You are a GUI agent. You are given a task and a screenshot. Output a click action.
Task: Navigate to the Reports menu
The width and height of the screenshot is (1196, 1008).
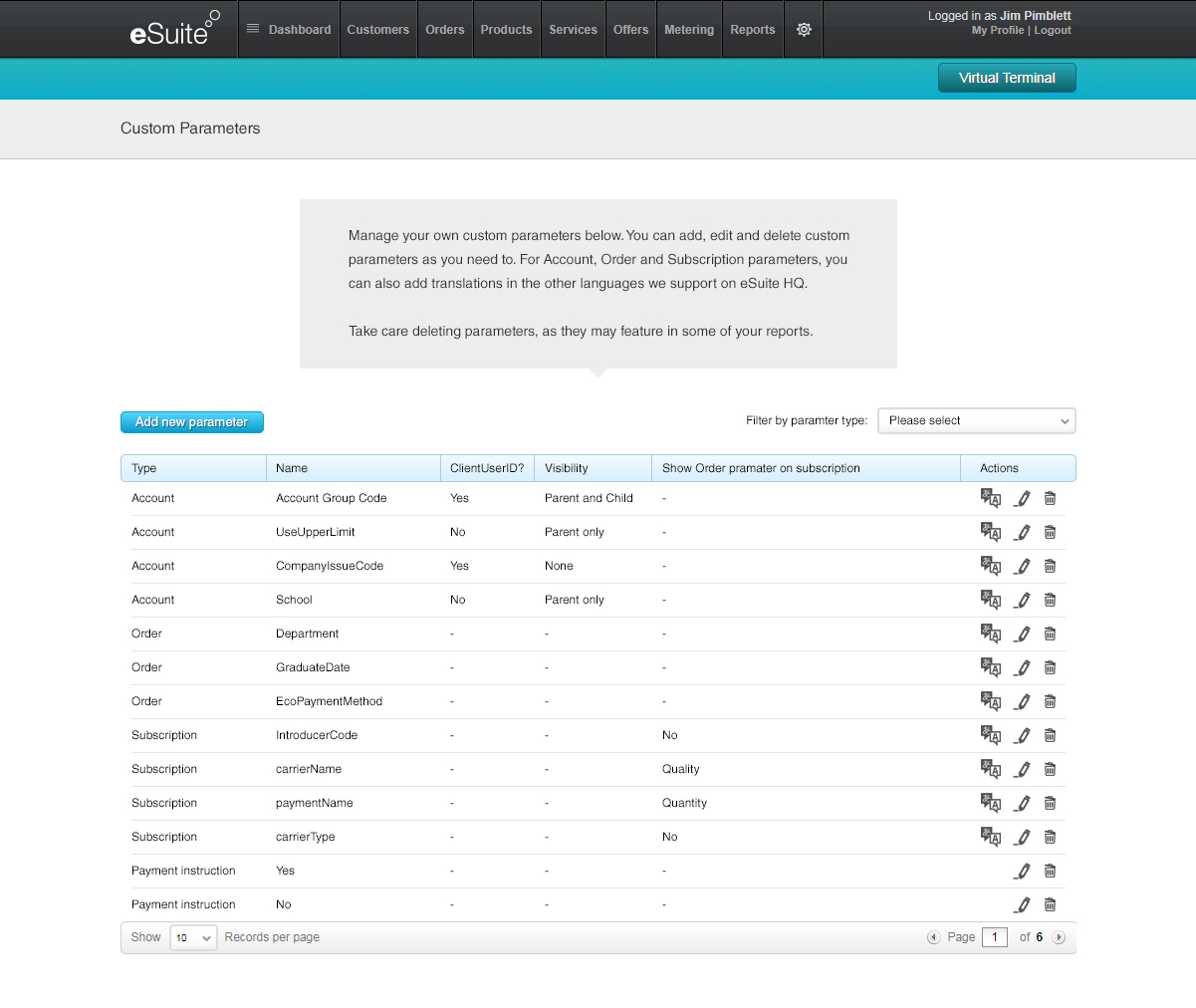752,30
